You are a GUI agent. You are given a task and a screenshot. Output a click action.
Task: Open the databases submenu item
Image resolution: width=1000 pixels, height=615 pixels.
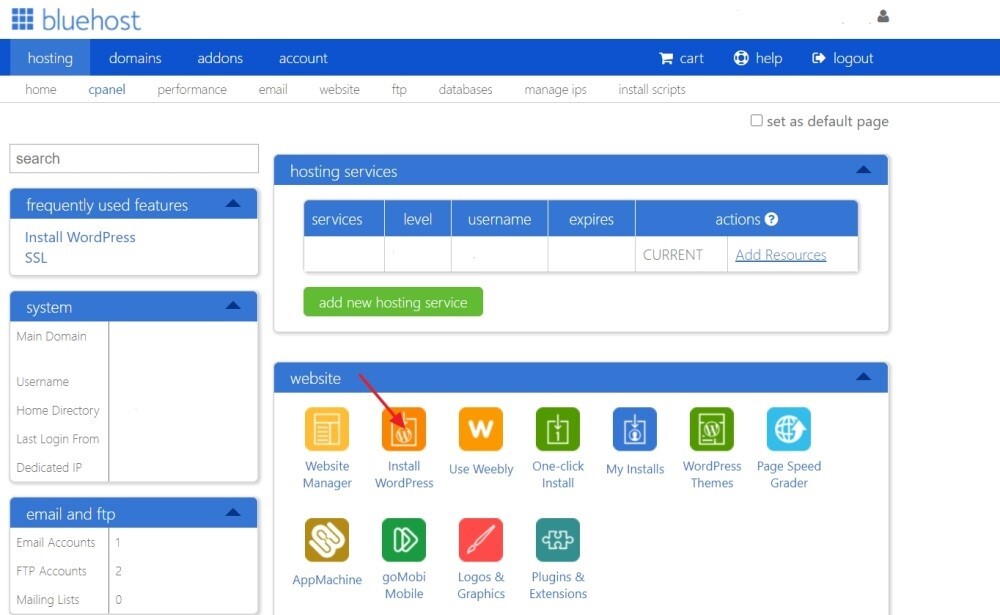(x=465, y=90)
